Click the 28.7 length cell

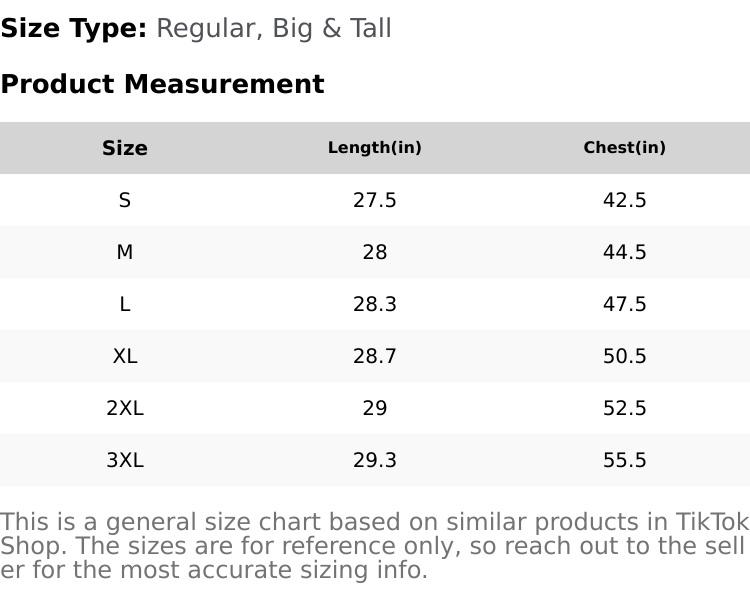point(375,356)
